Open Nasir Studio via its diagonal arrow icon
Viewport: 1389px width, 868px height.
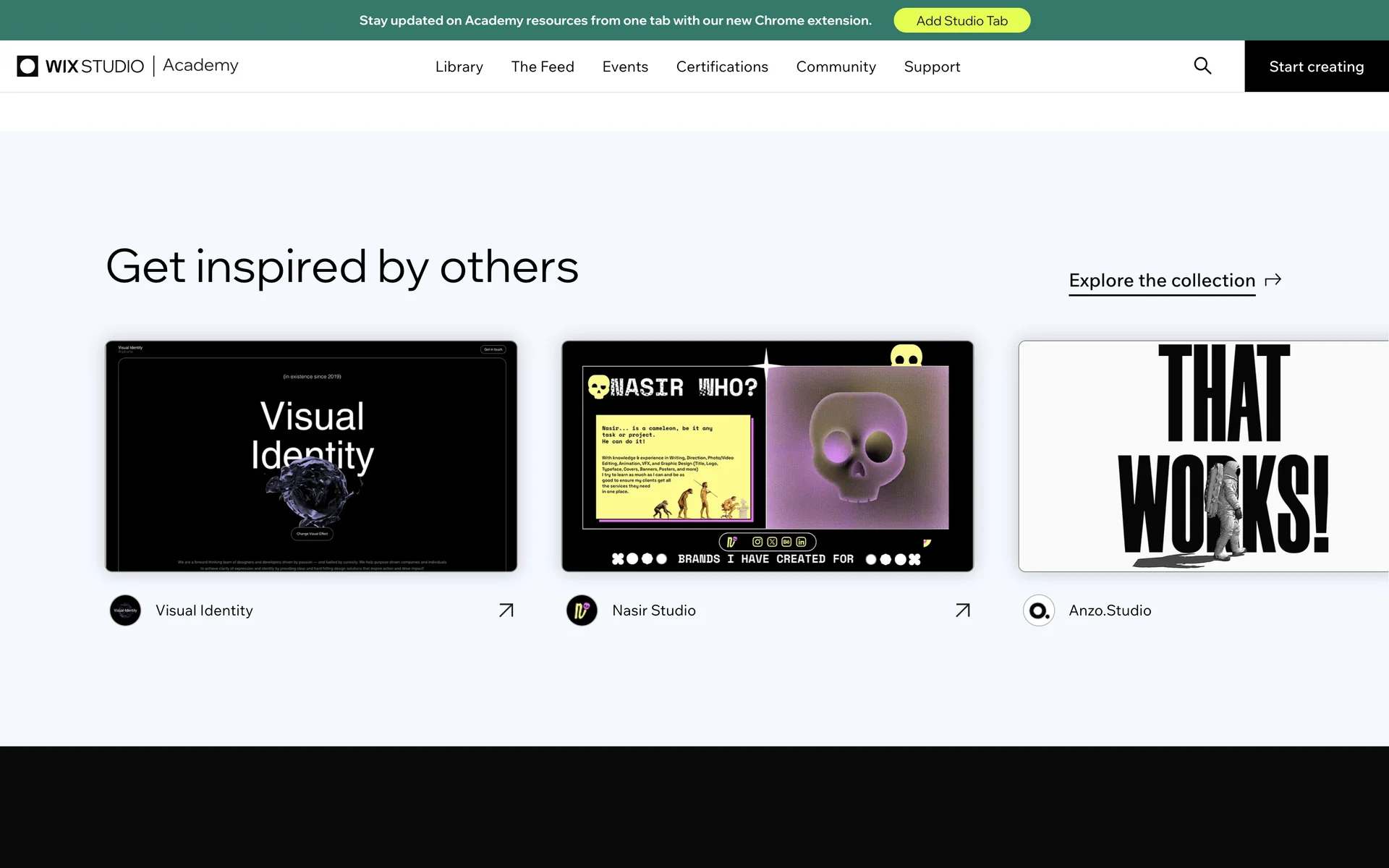(x=963, y=610)
